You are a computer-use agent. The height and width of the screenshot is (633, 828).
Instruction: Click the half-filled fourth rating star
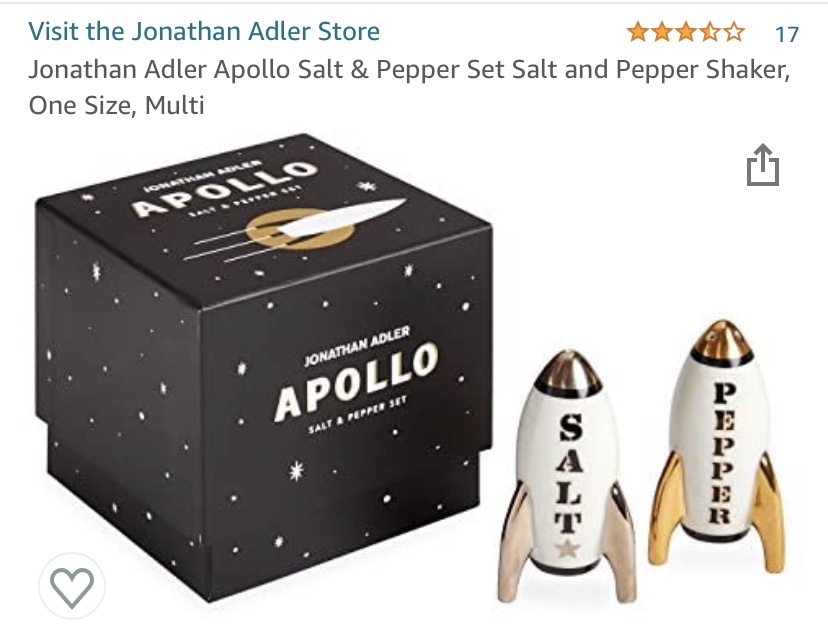click(x=710, y=32)
